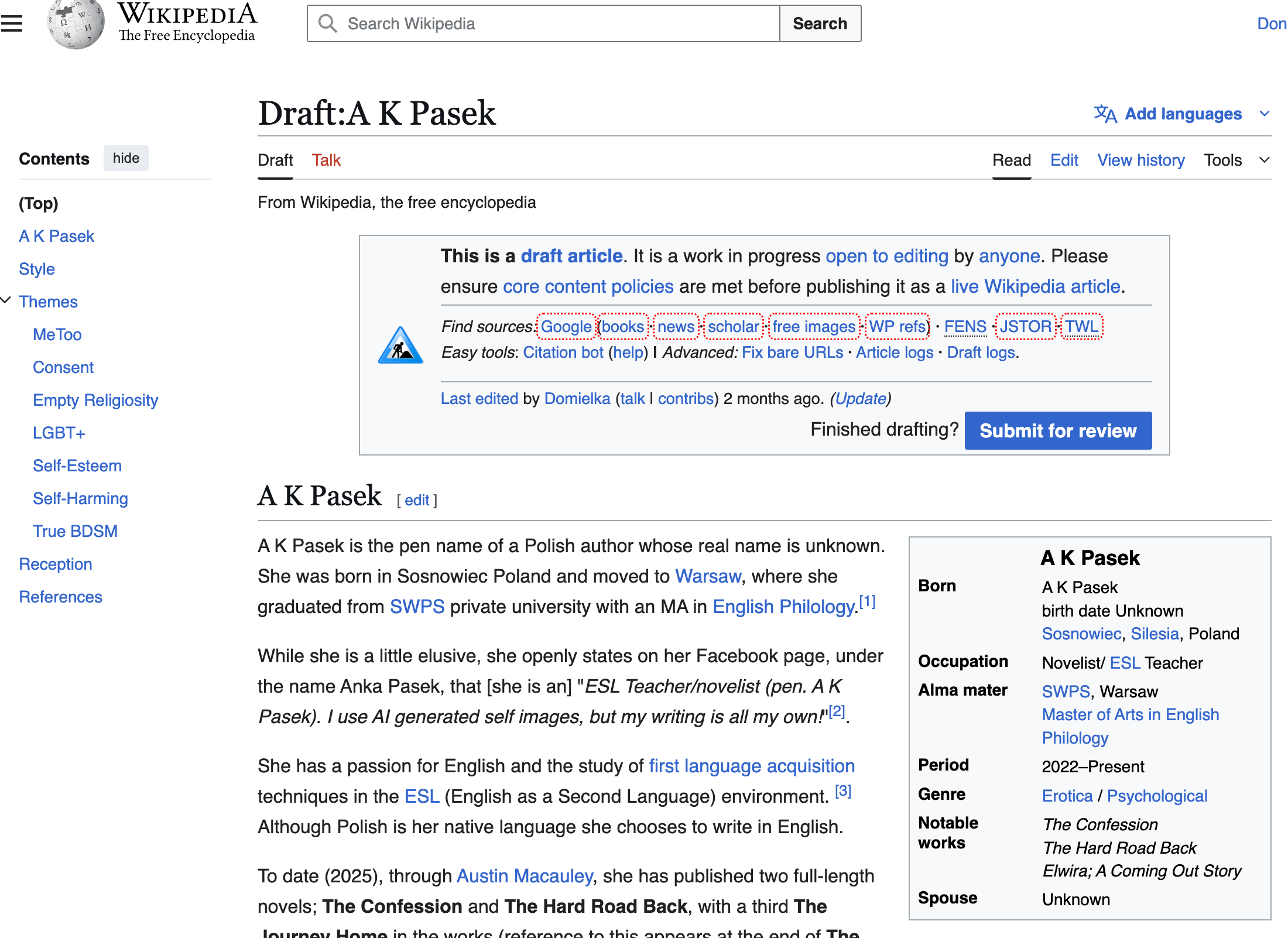Open Sosnowiec link in infobox

pyautogui.click(x=1081, y=634)
